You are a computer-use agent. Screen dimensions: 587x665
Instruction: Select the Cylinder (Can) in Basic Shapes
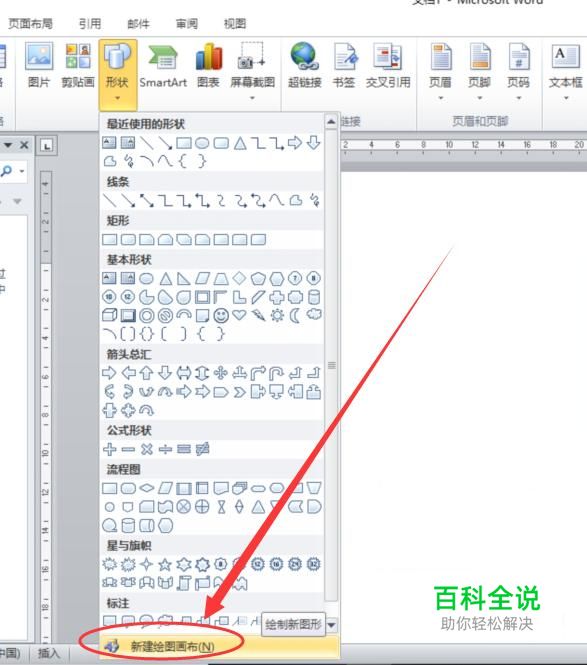pos(314,297)
